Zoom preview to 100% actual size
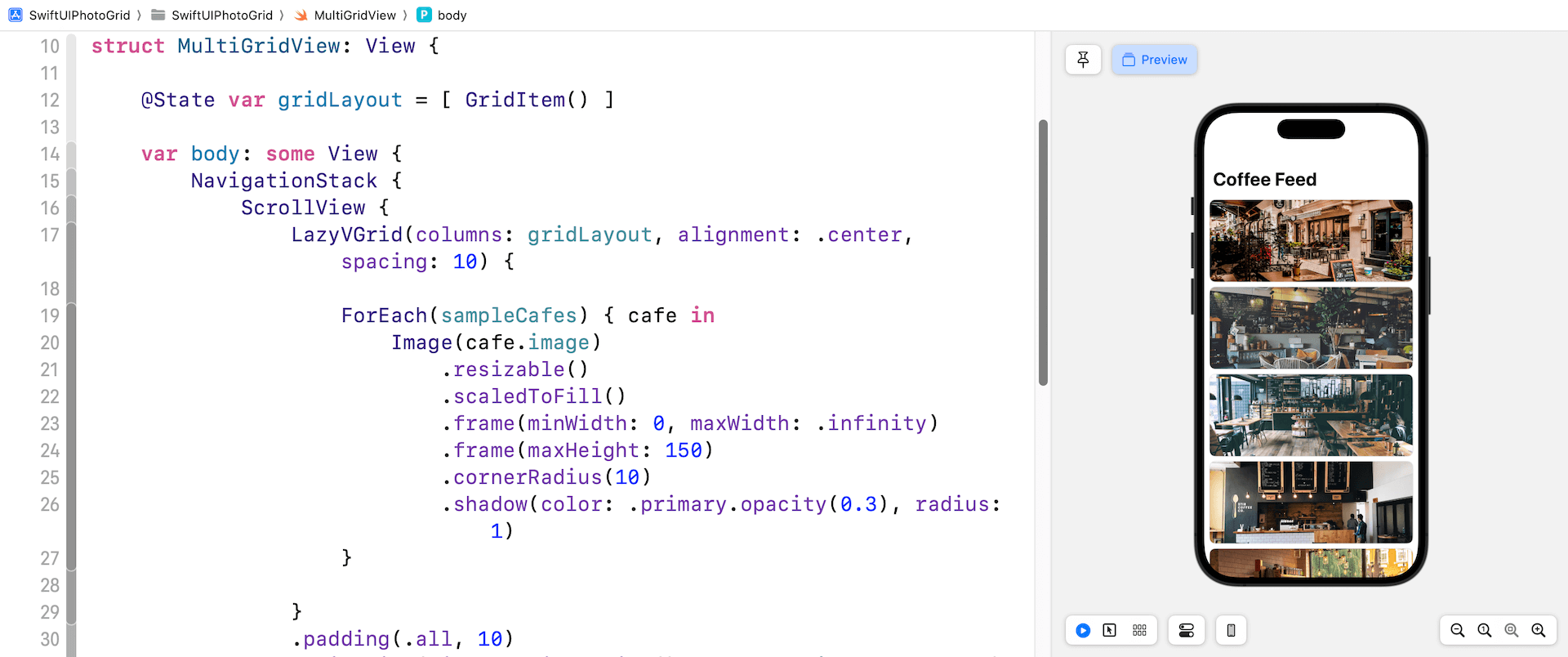This screenshot has height=657, width=1568. (x=1484, y=630)
